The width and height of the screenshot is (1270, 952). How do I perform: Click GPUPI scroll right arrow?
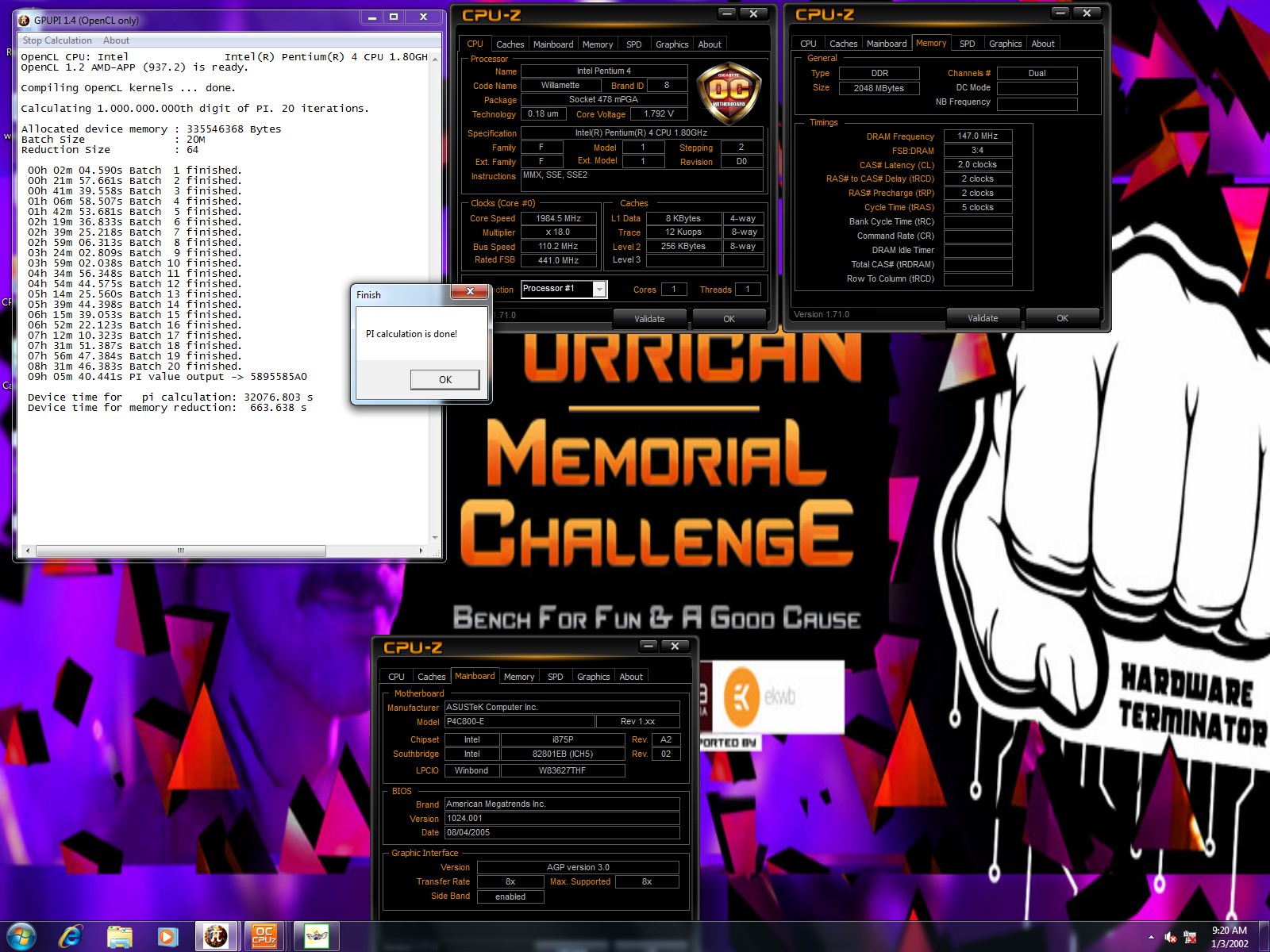click(x=421, y=551)
